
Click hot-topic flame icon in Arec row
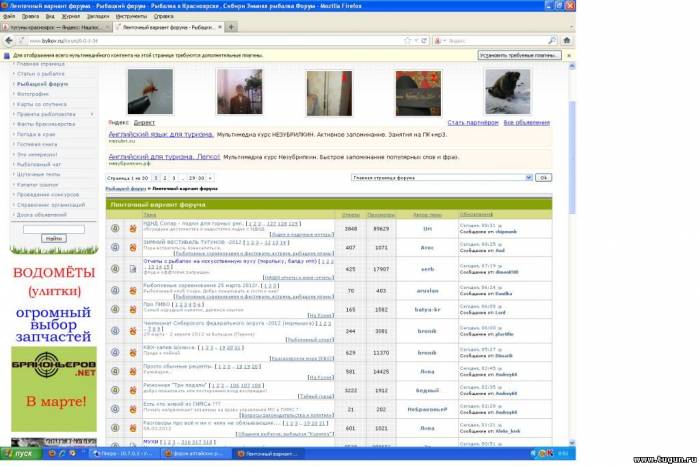[x=133, y=247]
